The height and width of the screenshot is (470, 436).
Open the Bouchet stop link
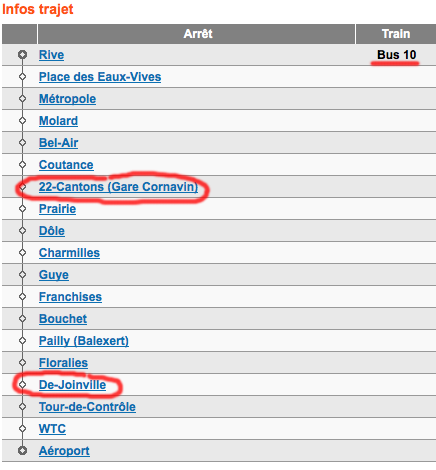63,319
